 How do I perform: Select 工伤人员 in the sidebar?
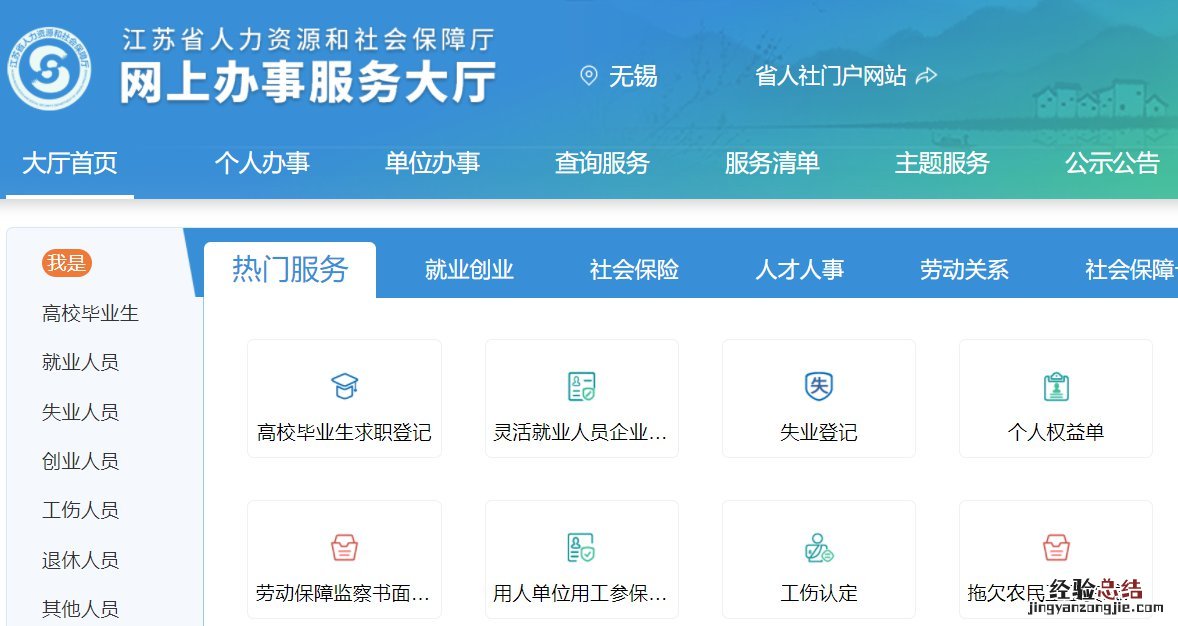pyautogui.click(x=80, y=510)
